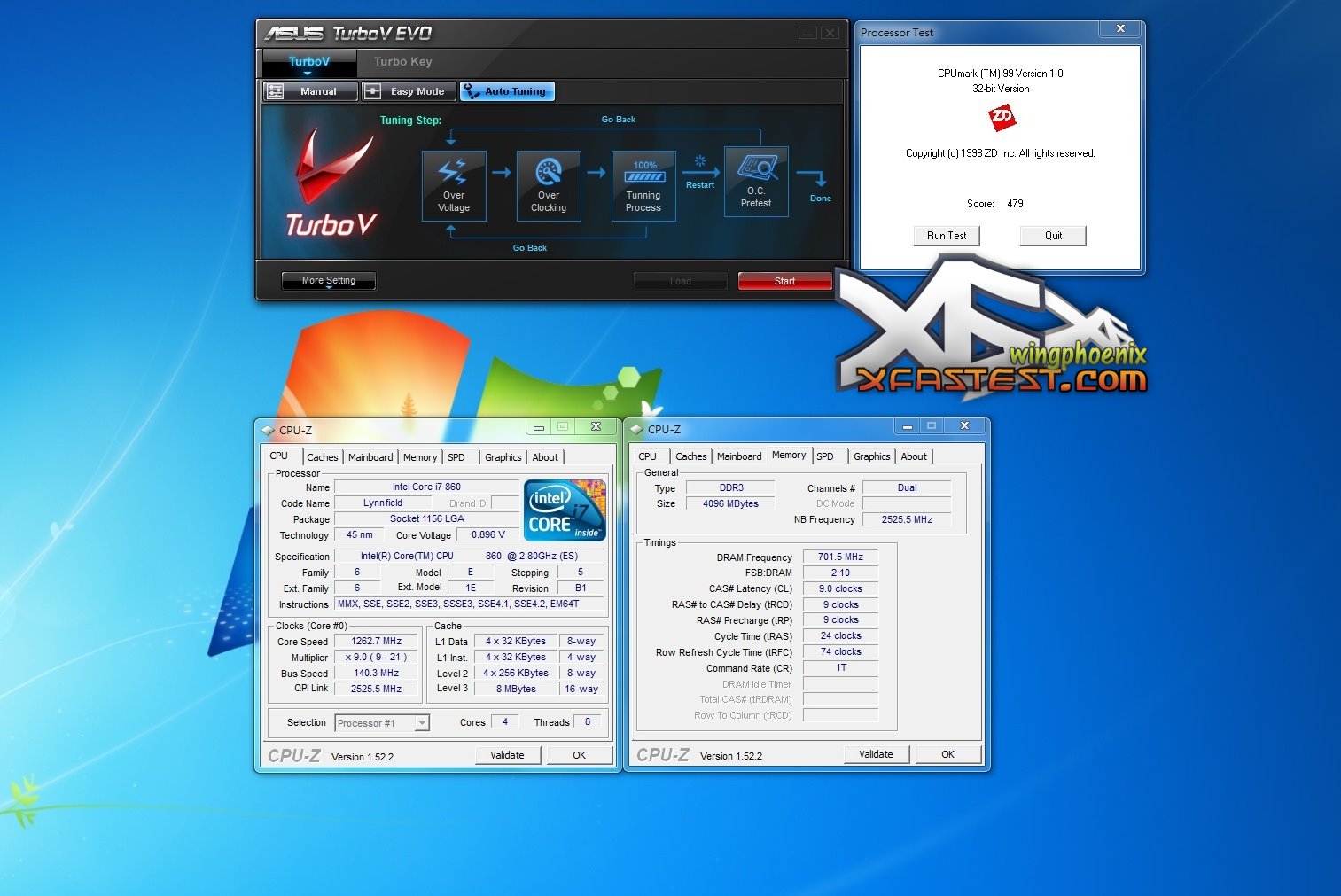This screenshot has height=896, width=1341.
Task: Click the Load button in TurboV
Action: 681,281
